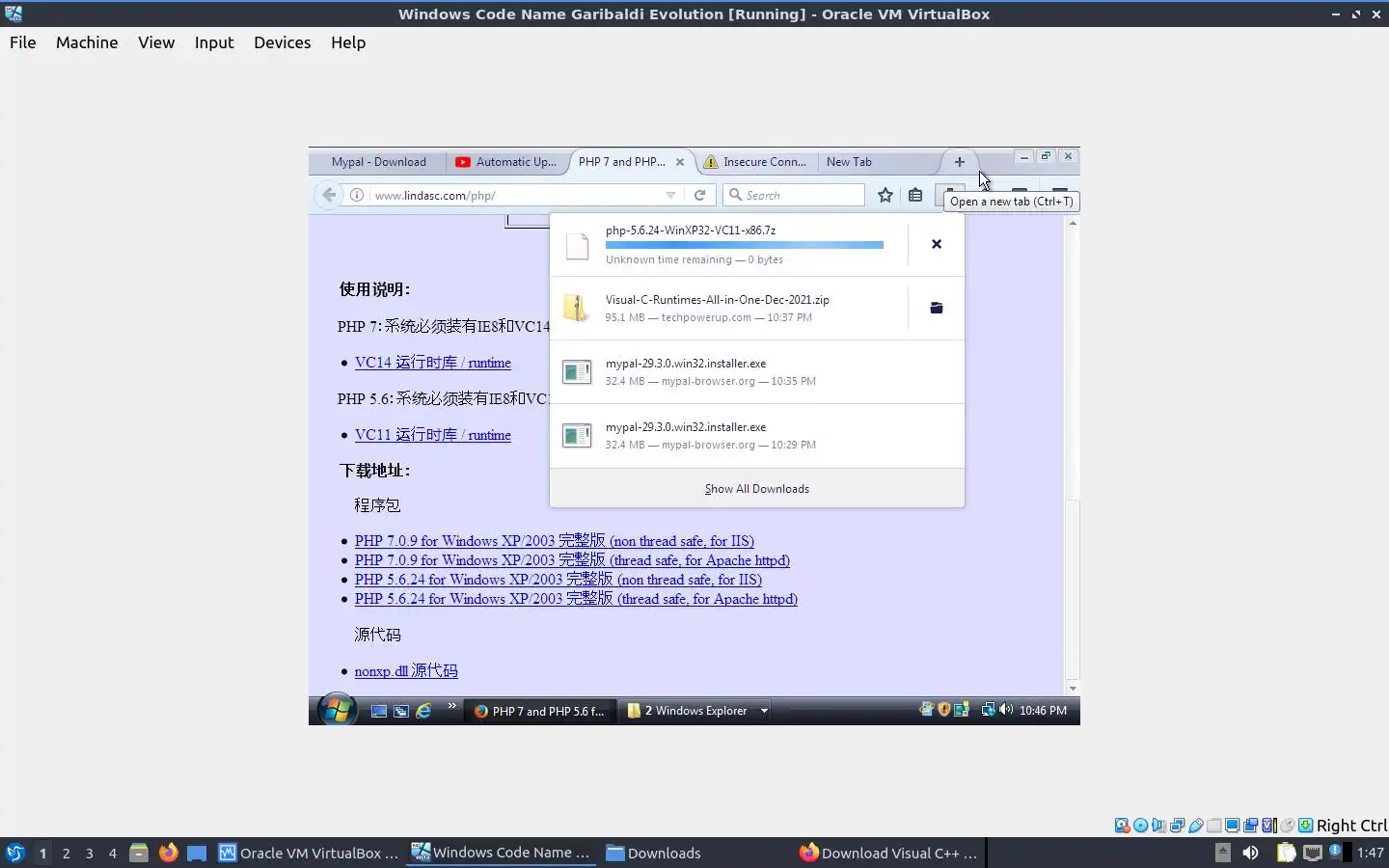Open host clipboard manager tray icon
The height and width of the screenshot is (868, 1389).
[1286, 853]
